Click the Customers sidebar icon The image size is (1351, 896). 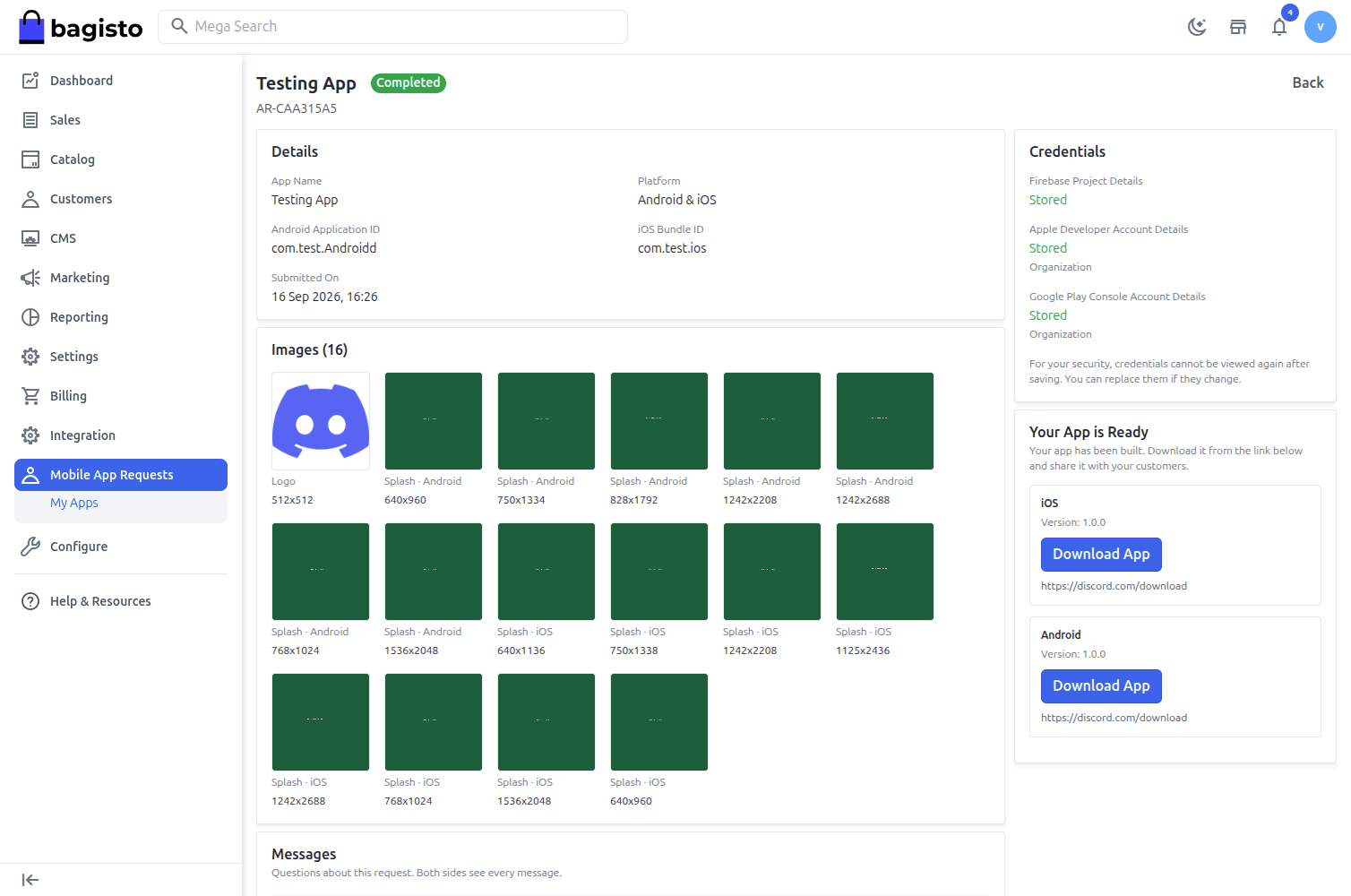pyautogui.click(x=30, y=199)
